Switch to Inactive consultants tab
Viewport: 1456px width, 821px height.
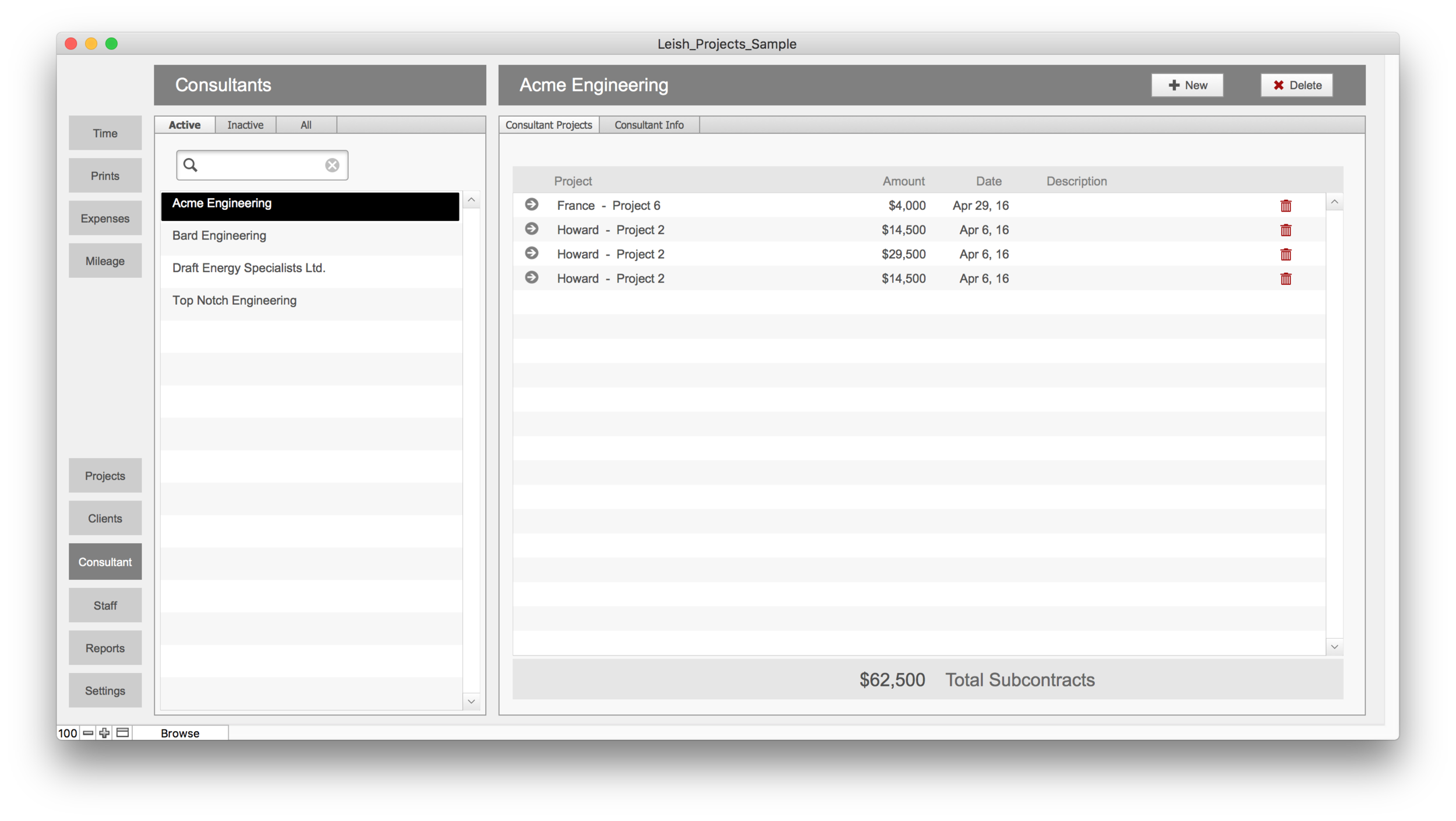[x=245, y=125]
